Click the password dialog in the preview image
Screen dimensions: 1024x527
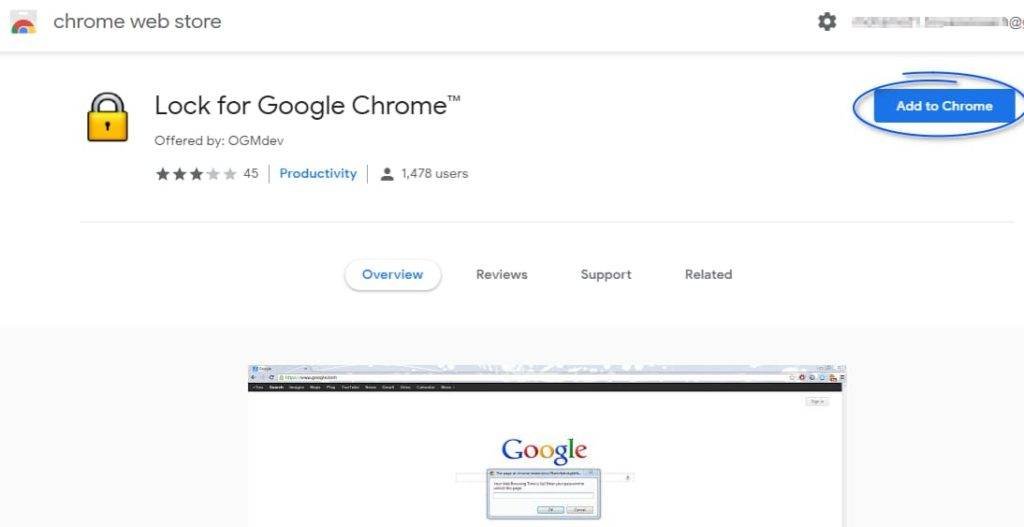tap(543, 492)
